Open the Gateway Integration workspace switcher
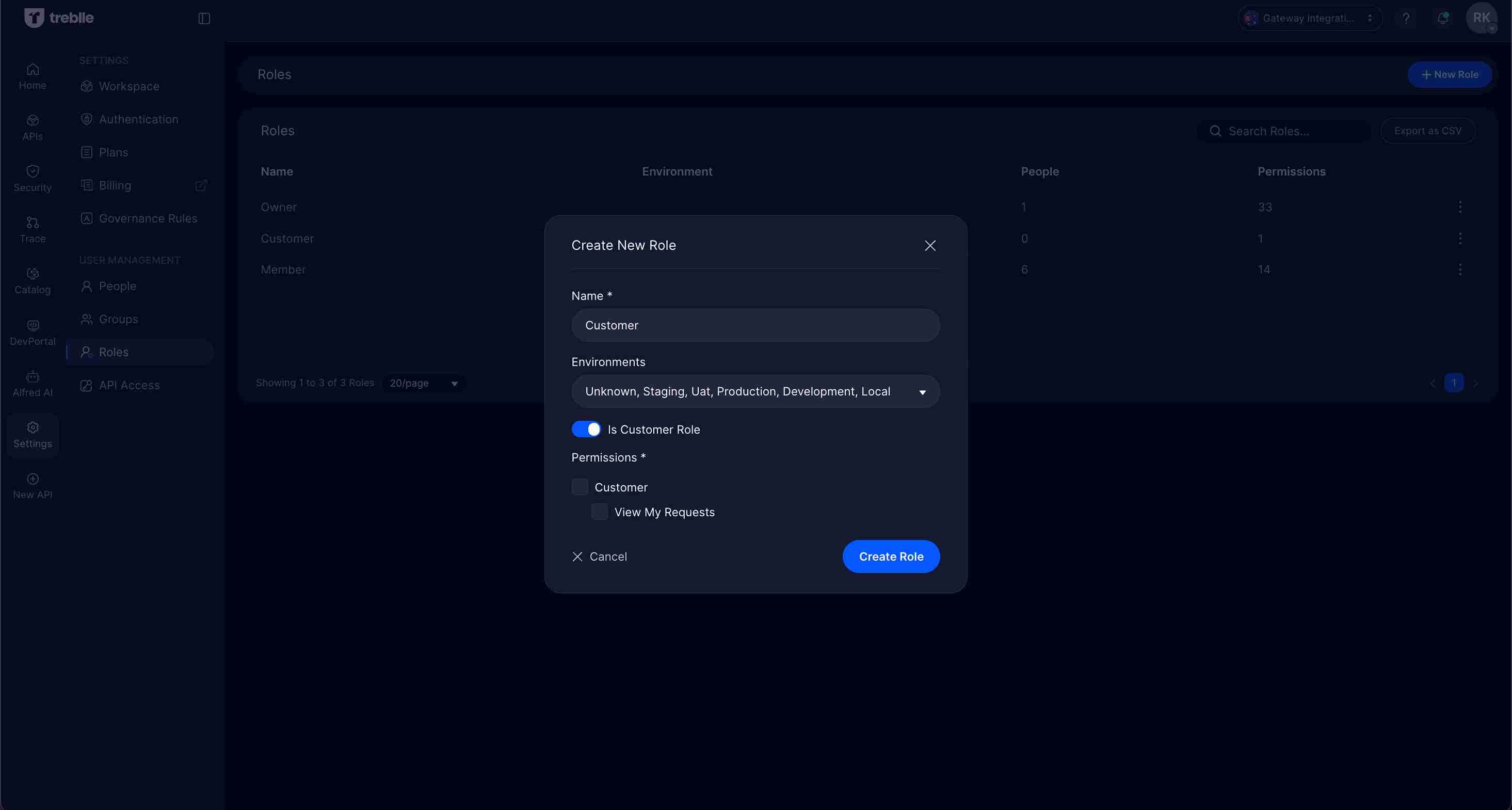This screenshot has width=1512, height=810. tap(1310, 18)
